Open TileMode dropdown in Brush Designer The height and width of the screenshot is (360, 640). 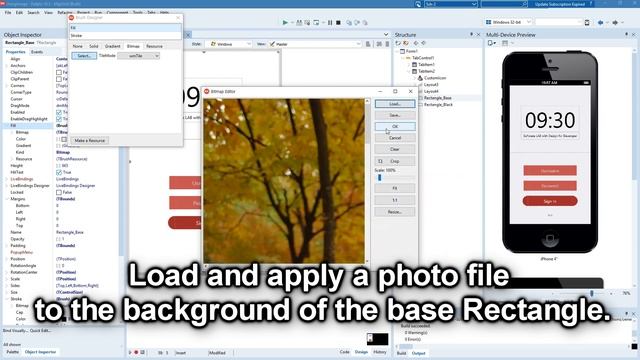[x=138, y=56]
